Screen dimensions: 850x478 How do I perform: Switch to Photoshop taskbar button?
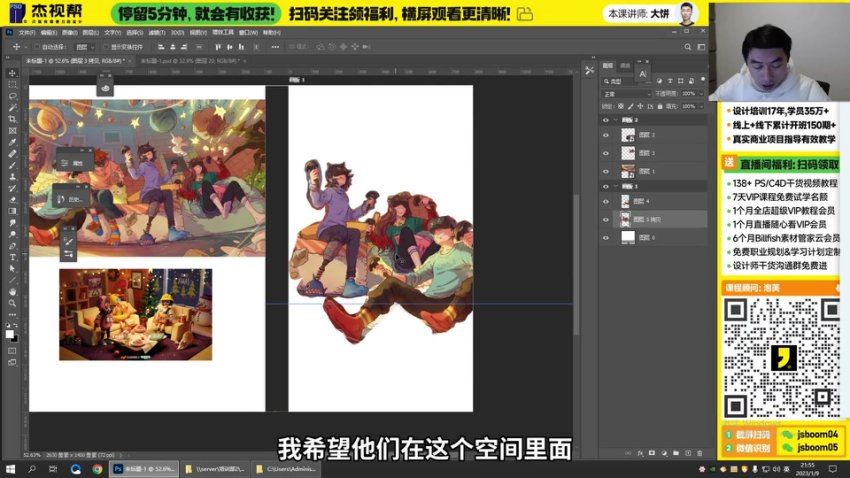(144, 469)
